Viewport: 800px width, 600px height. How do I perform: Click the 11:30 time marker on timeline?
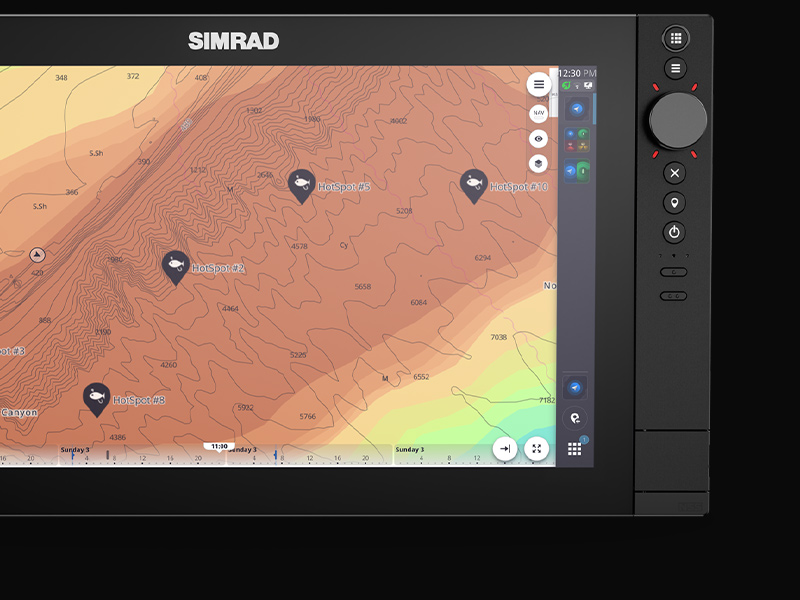(219, 446)
